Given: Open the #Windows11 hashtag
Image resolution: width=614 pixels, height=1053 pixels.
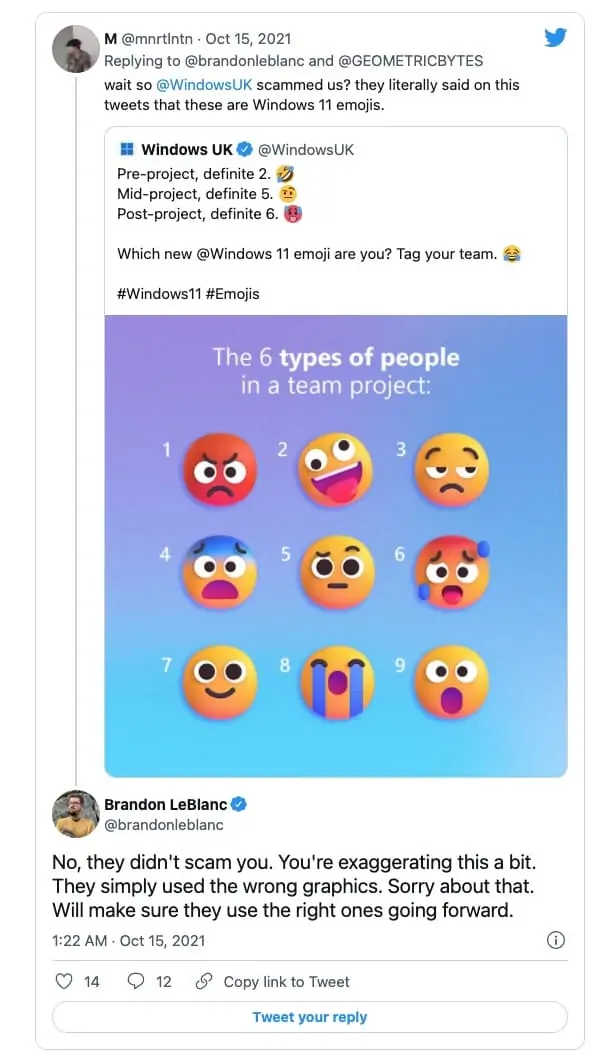Looking at the screenshot, I should coord(157,294).
